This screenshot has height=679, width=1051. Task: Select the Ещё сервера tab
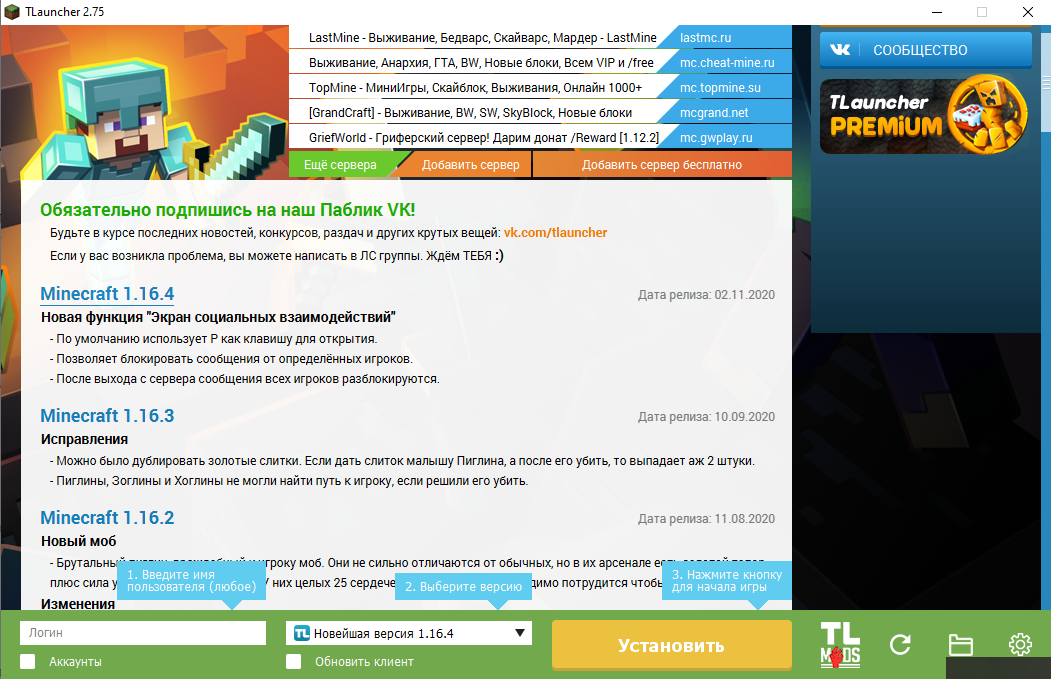click(x=341, y=164)
